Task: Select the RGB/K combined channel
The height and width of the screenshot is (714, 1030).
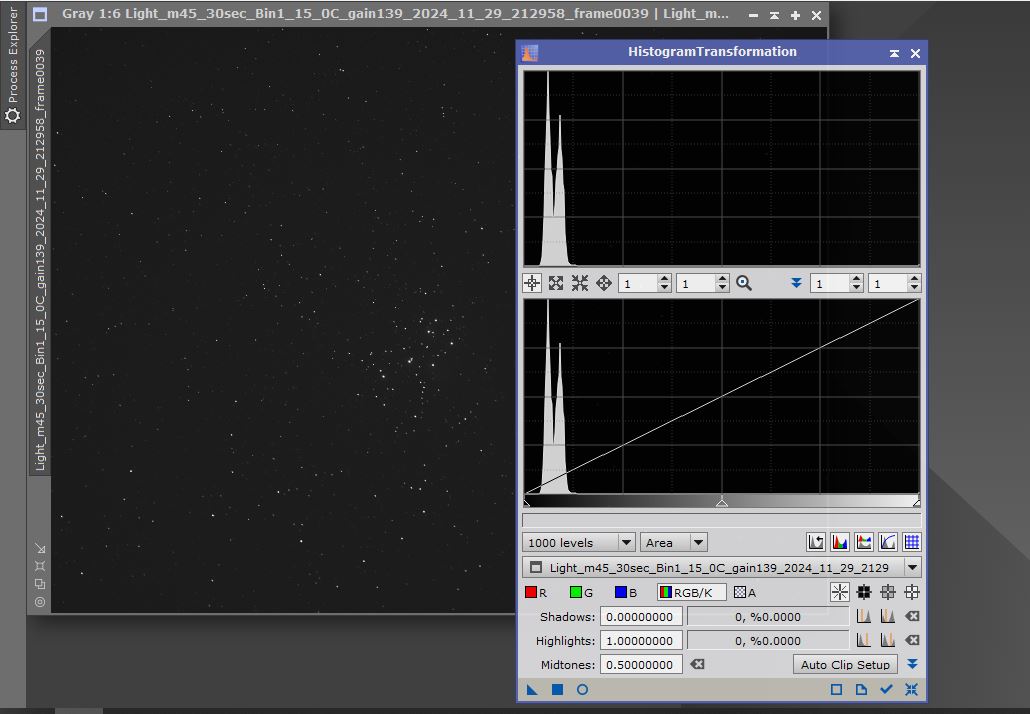Action: click(692, 592)
